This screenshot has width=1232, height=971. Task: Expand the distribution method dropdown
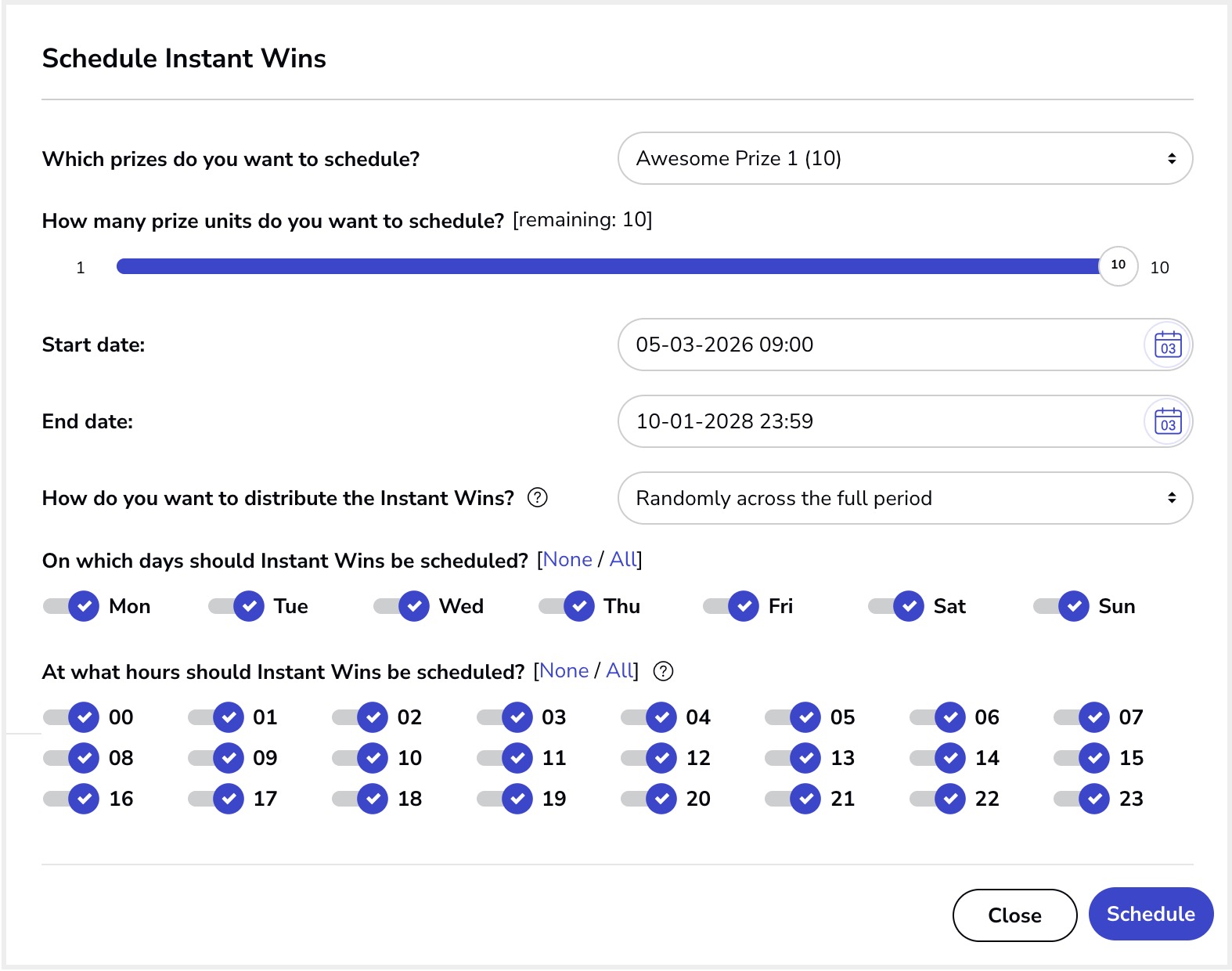click(904, 498)
